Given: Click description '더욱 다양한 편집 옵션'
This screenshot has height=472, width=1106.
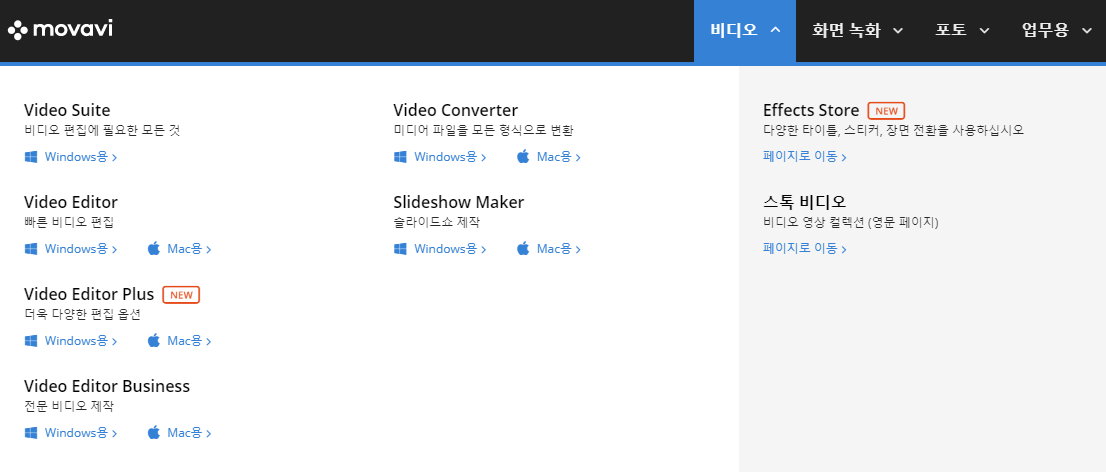Looking at the screenshot, I should (x=83, y=315).
